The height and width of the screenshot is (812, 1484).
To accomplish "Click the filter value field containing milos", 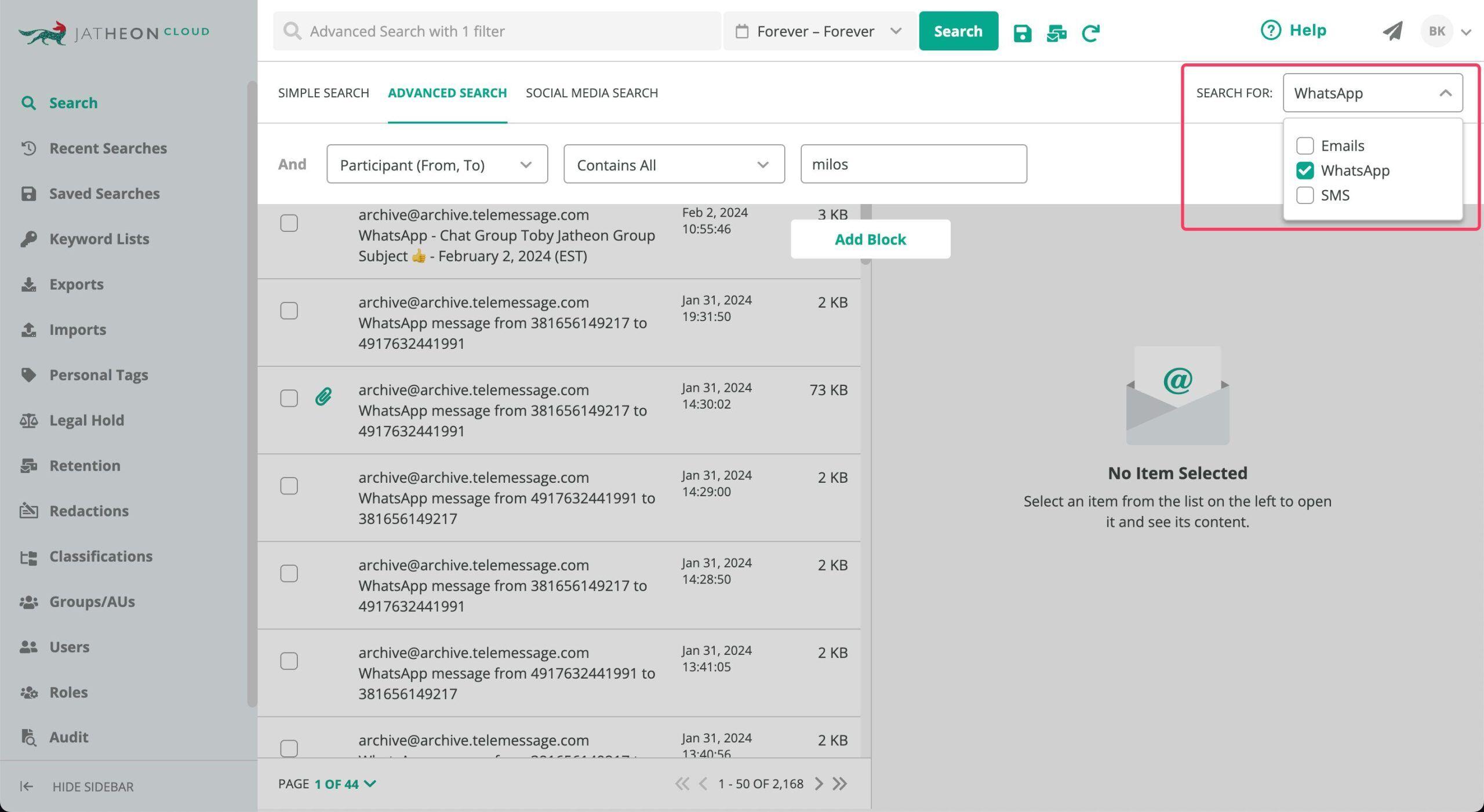I will [x=914, y=164].
